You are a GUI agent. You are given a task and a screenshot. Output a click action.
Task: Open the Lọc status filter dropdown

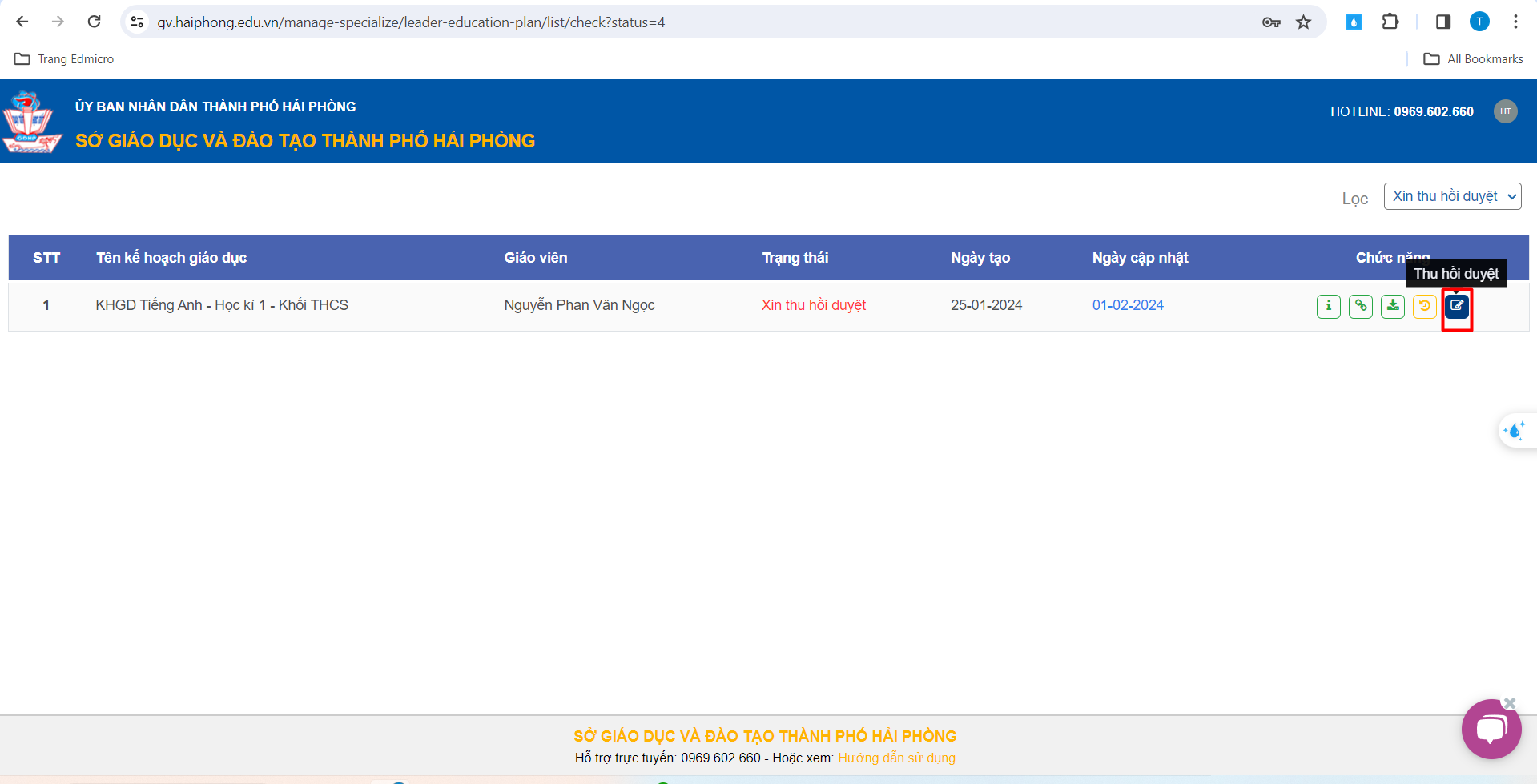(1452, 196)
